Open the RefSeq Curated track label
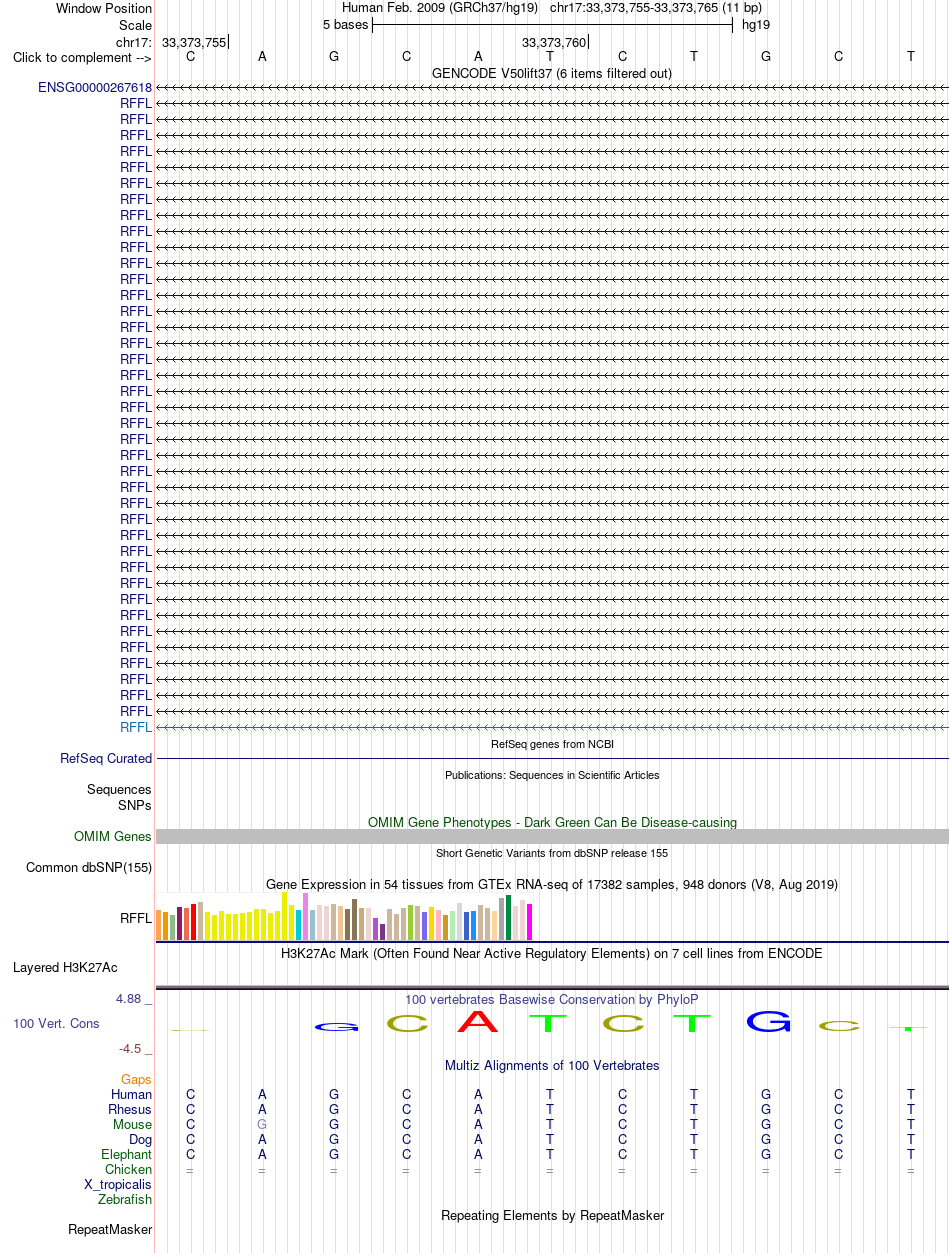The image size is (950, 1253). [106, 759]
